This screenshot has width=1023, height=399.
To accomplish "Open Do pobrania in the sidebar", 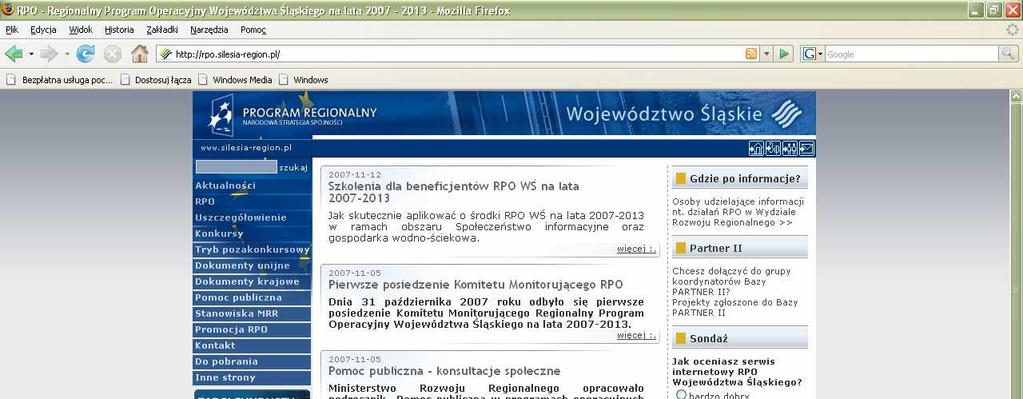I will click(252, 361).
